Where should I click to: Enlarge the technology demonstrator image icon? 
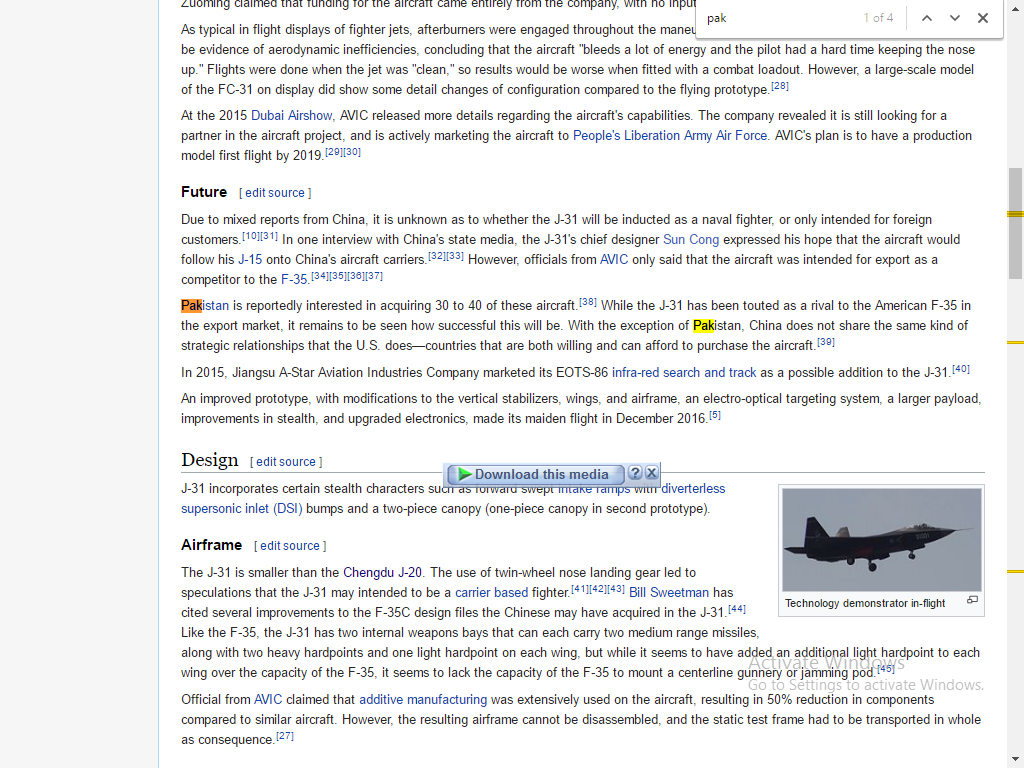pos(972,600)
